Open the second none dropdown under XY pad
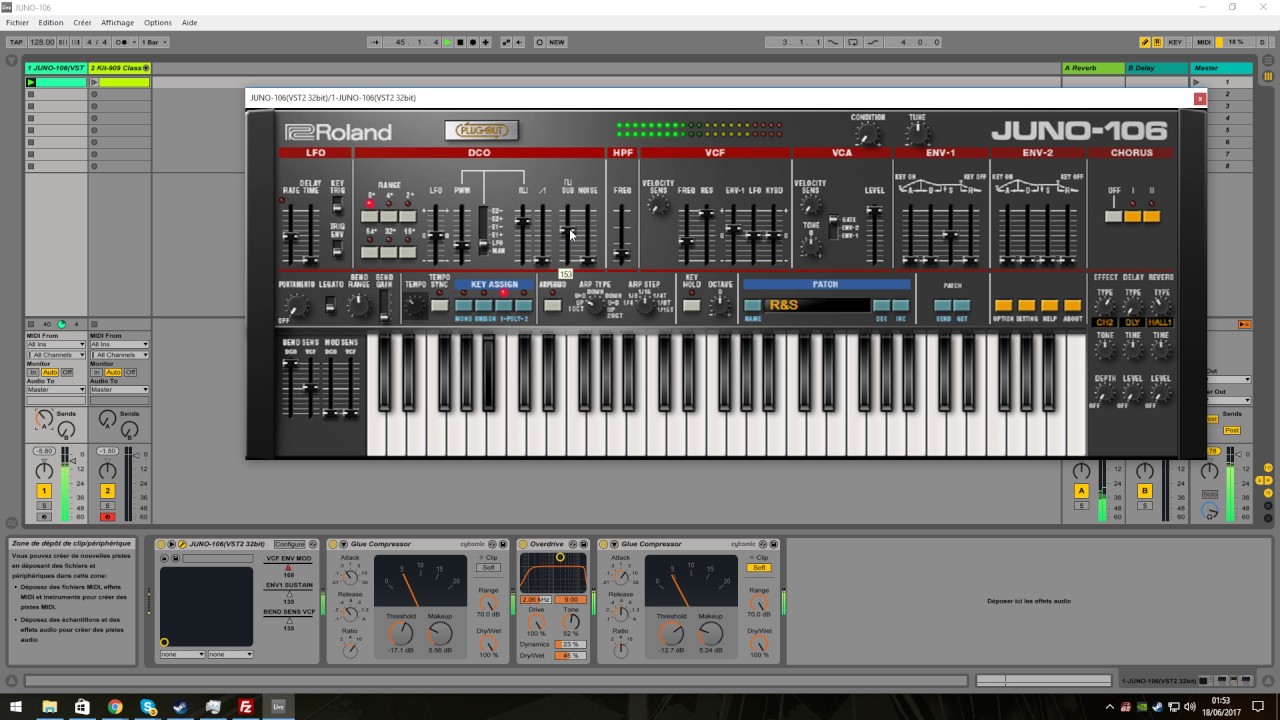1280x720 pixels. pyautogui.click(x=230, y=654)
